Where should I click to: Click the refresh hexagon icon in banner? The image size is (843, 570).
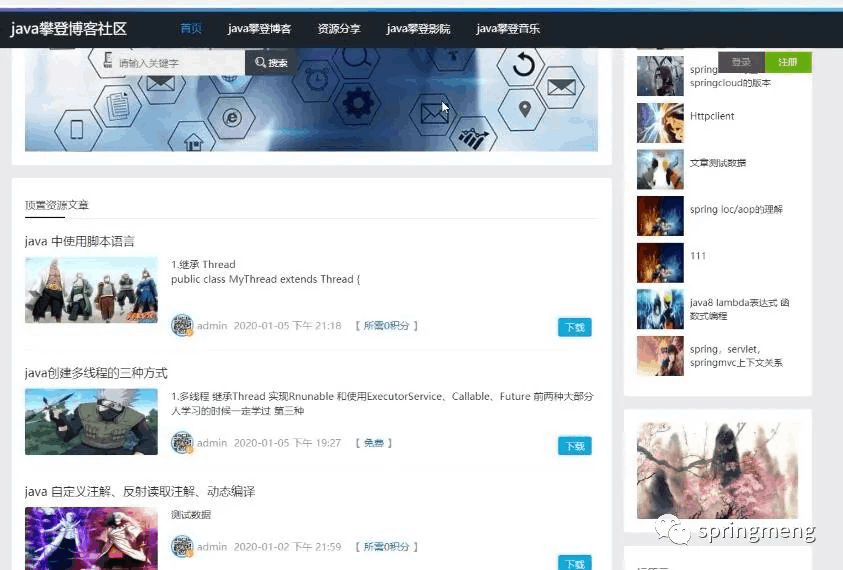[523, 66]
